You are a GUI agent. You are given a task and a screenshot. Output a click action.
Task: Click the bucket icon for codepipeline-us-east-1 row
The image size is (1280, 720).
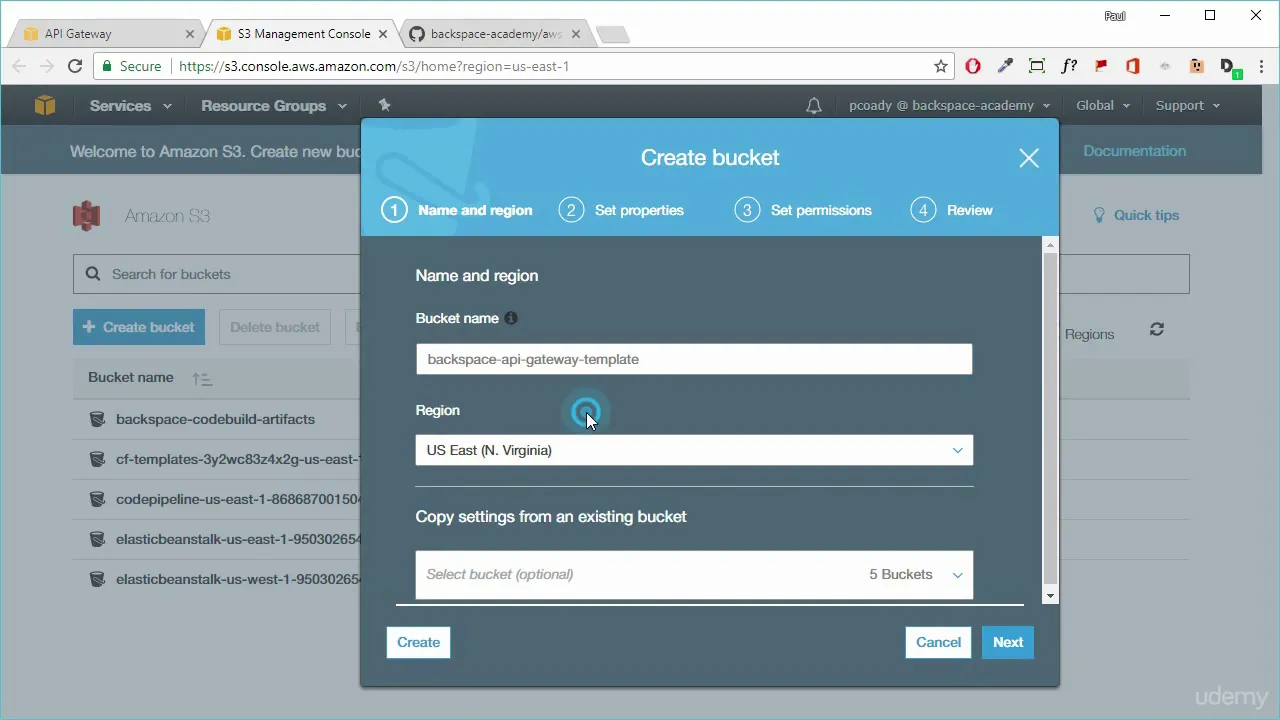[97, 499]
